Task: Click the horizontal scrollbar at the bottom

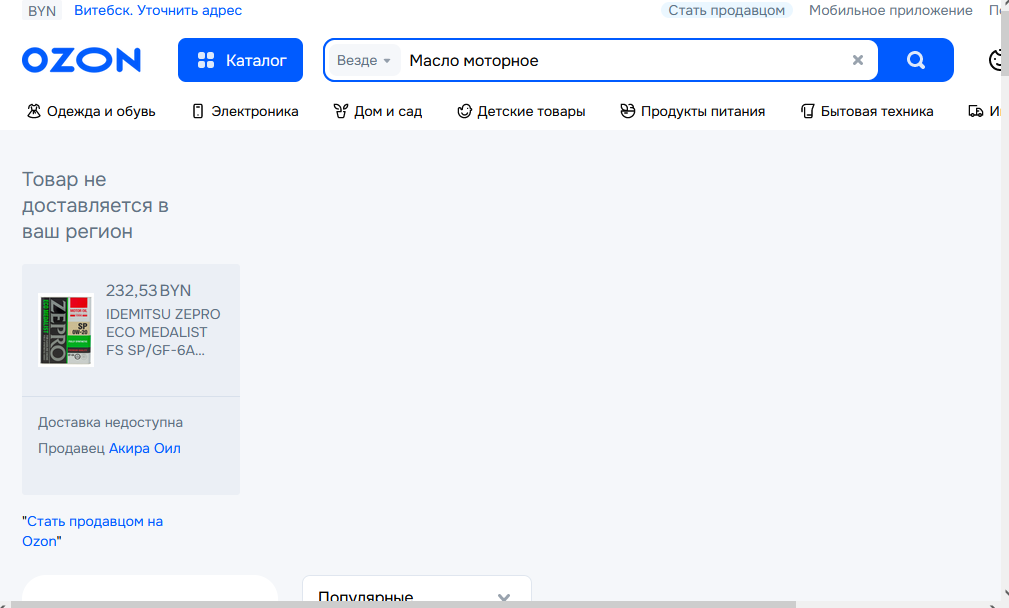Action: [x=403, y=605]
